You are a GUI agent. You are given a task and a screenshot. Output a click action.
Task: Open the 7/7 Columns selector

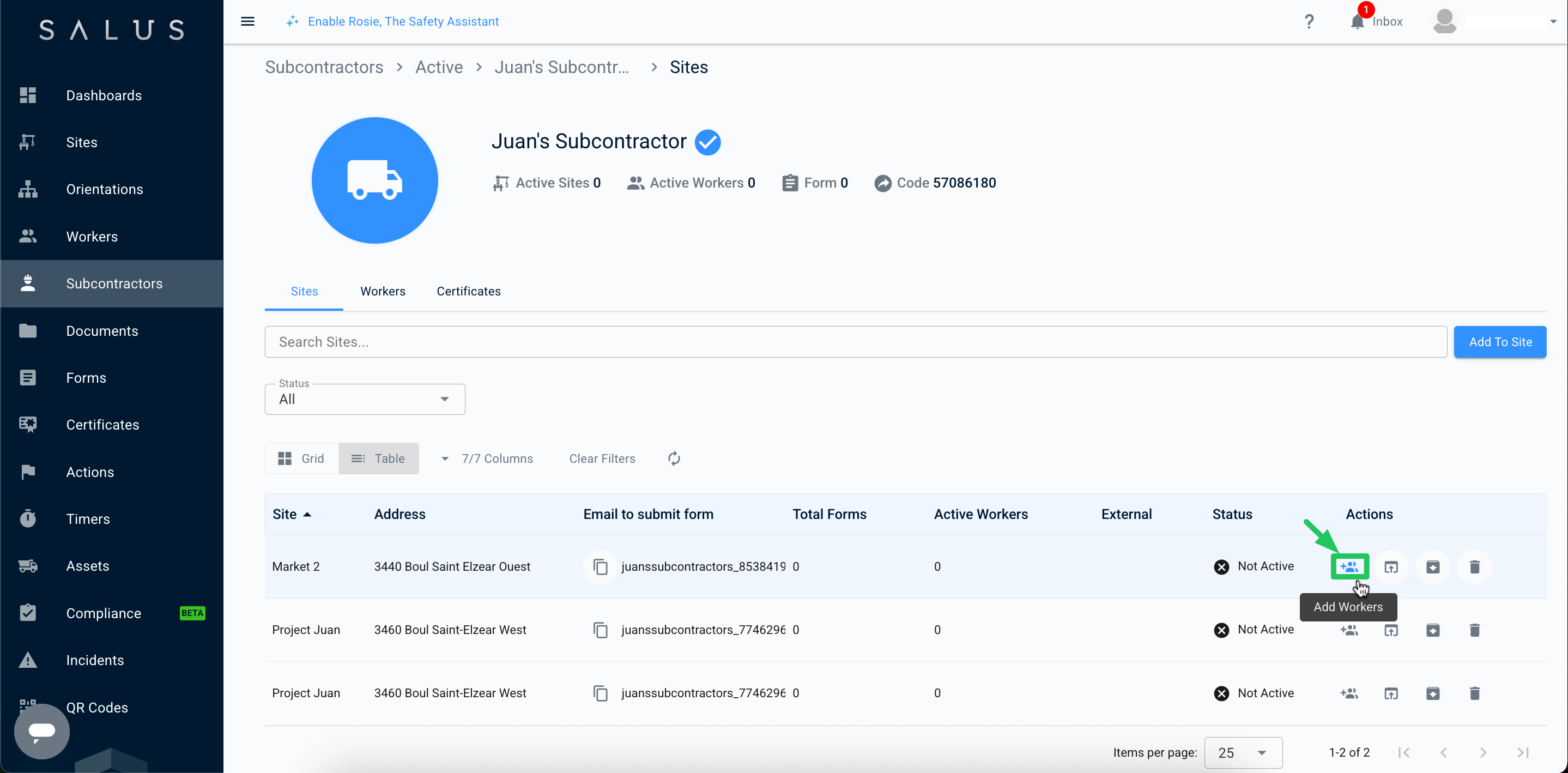pos(487,459)
